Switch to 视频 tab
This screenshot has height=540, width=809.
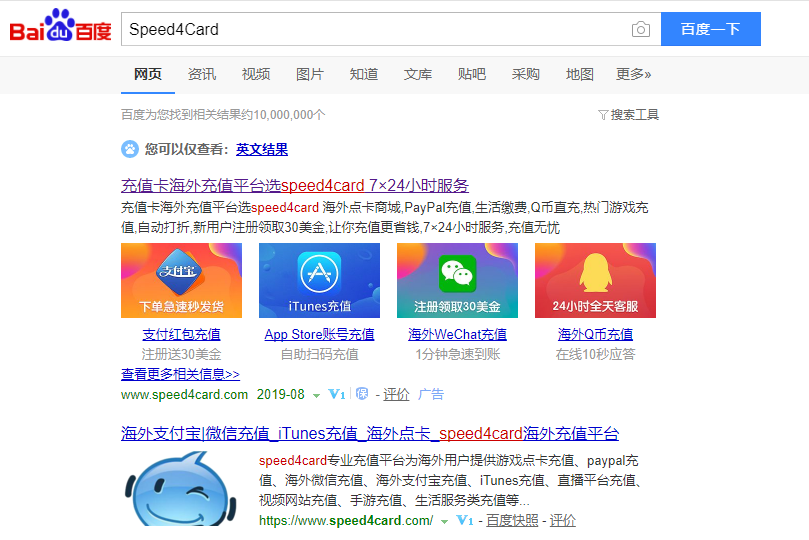pyautogui.click(x=256, y=74)
